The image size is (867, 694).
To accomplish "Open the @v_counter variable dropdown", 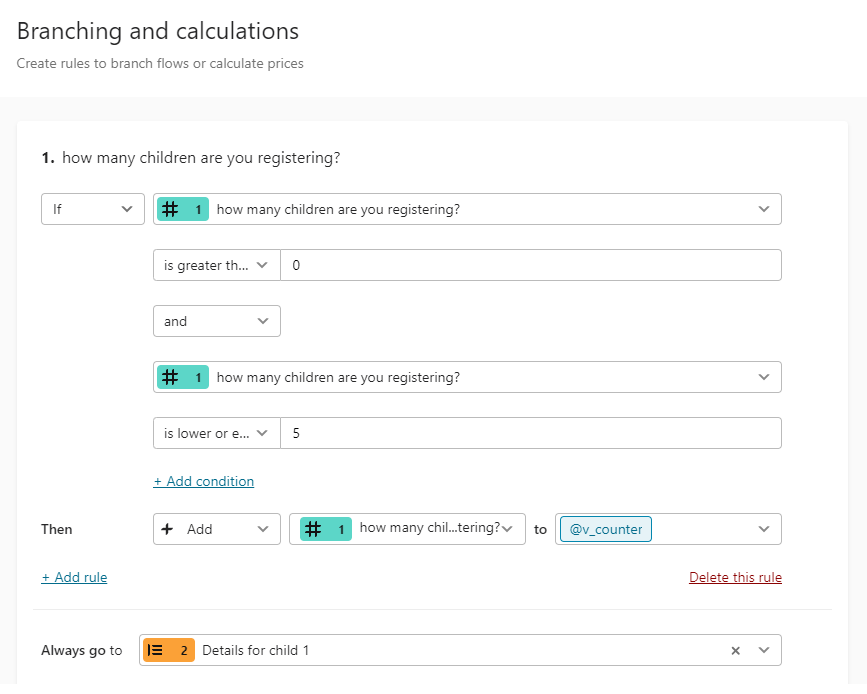I will (764, 530).
